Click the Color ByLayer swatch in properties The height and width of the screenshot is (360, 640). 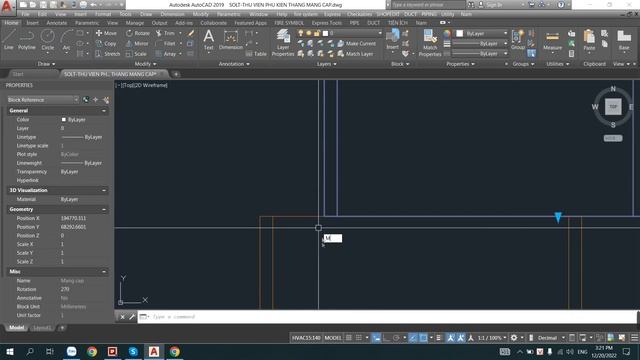[64, 120]
